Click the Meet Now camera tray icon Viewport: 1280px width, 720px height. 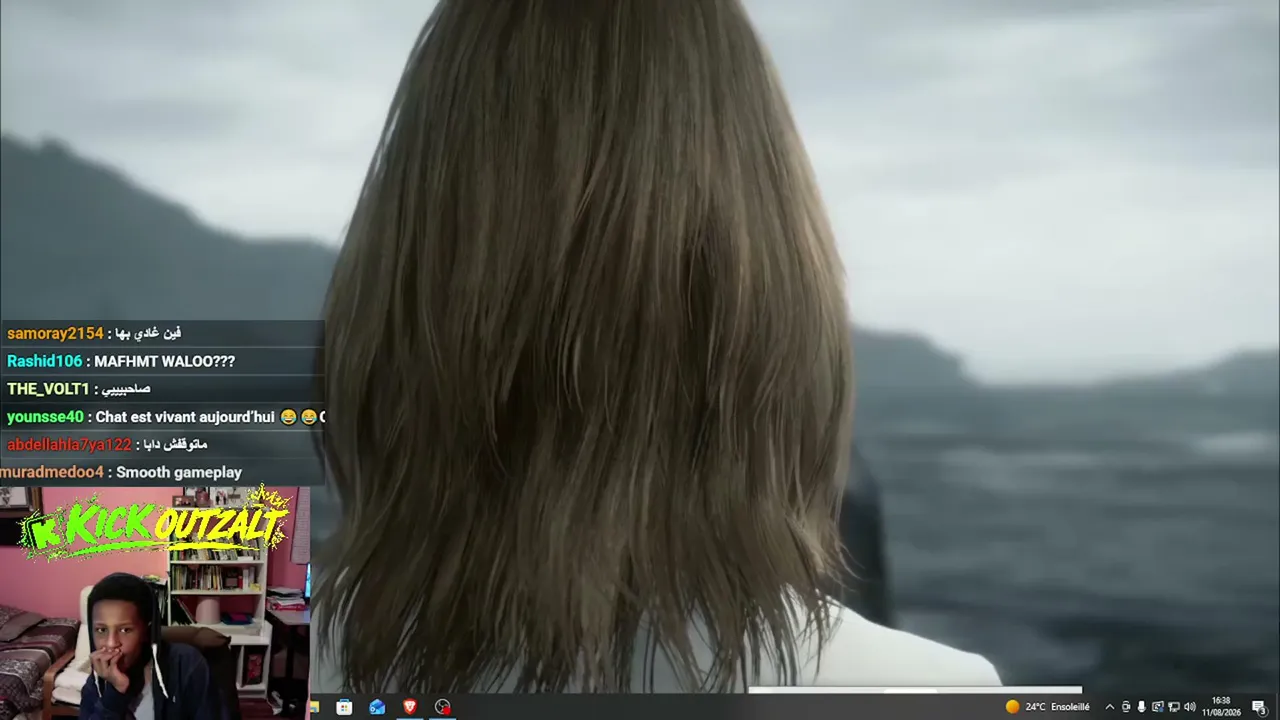click(x=1125, y=707)
